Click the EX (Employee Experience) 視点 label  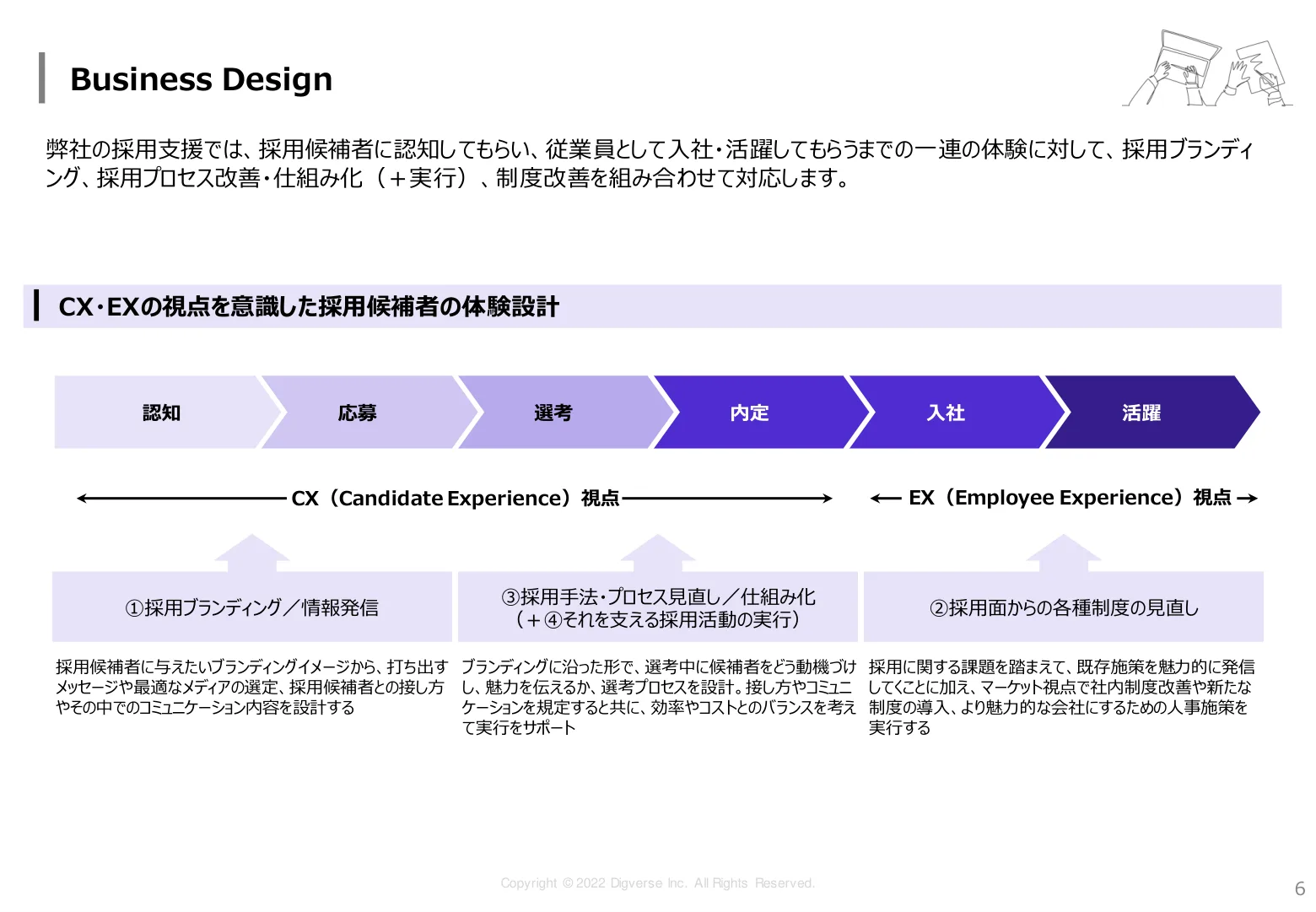click(1070, 498)
